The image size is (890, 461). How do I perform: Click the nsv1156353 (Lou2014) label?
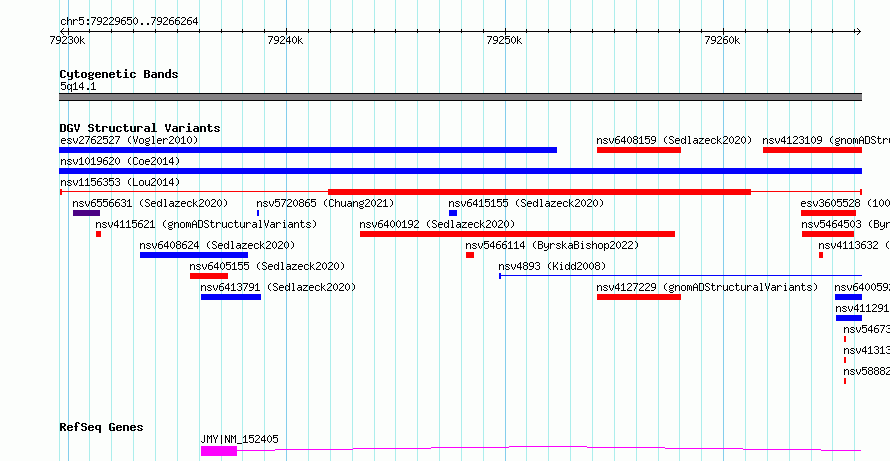click(120, 182)
